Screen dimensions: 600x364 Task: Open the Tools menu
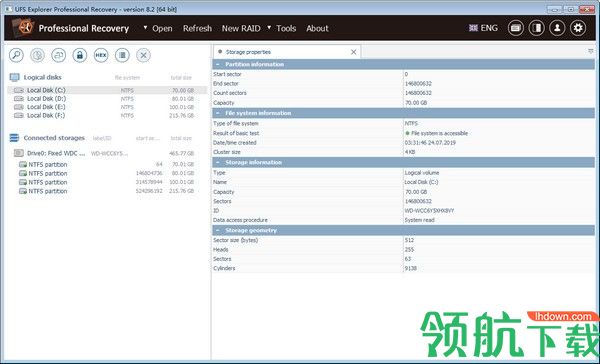coord(286,28)
